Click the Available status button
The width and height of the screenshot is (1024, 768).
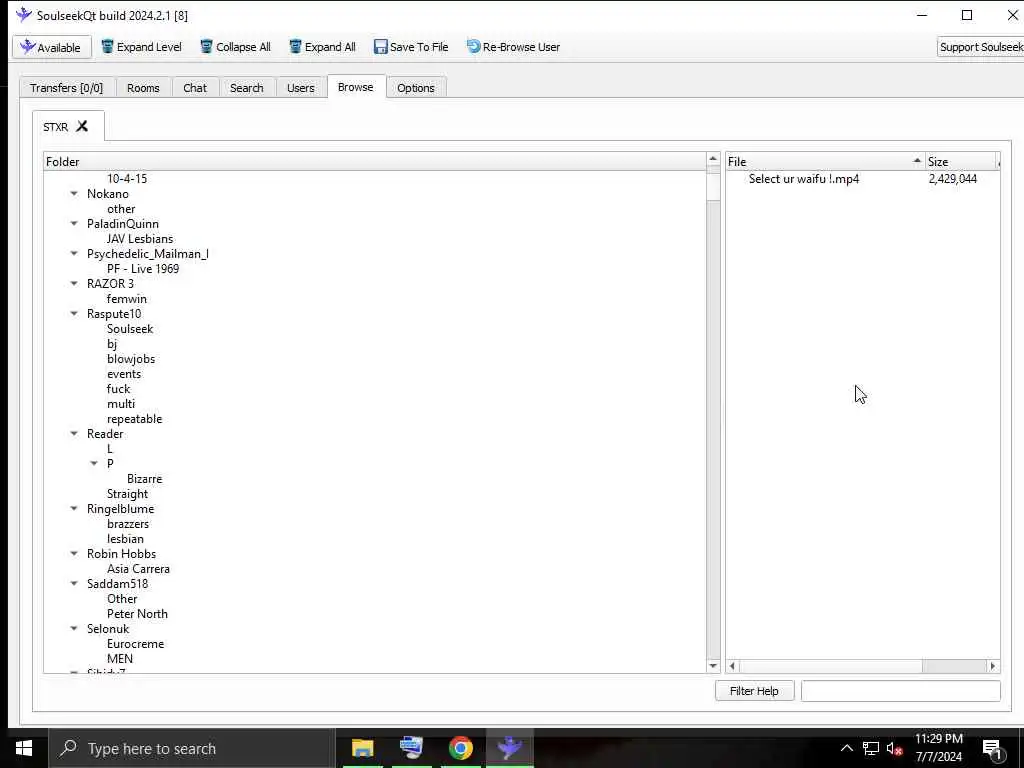click(x=52, y=47)
